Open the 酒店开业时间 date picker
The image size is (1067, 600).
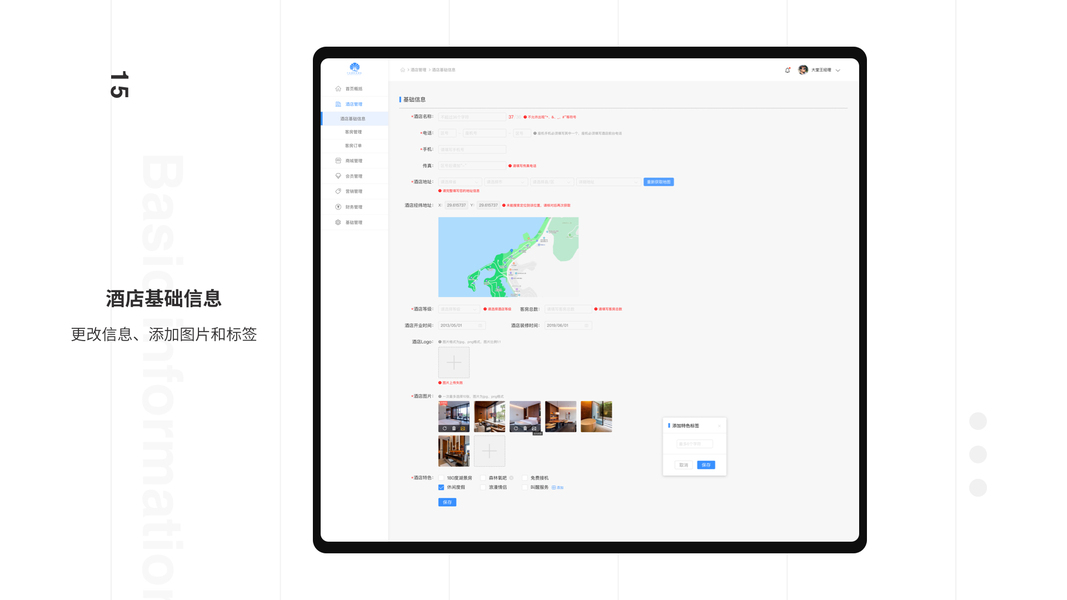[461, 325]
